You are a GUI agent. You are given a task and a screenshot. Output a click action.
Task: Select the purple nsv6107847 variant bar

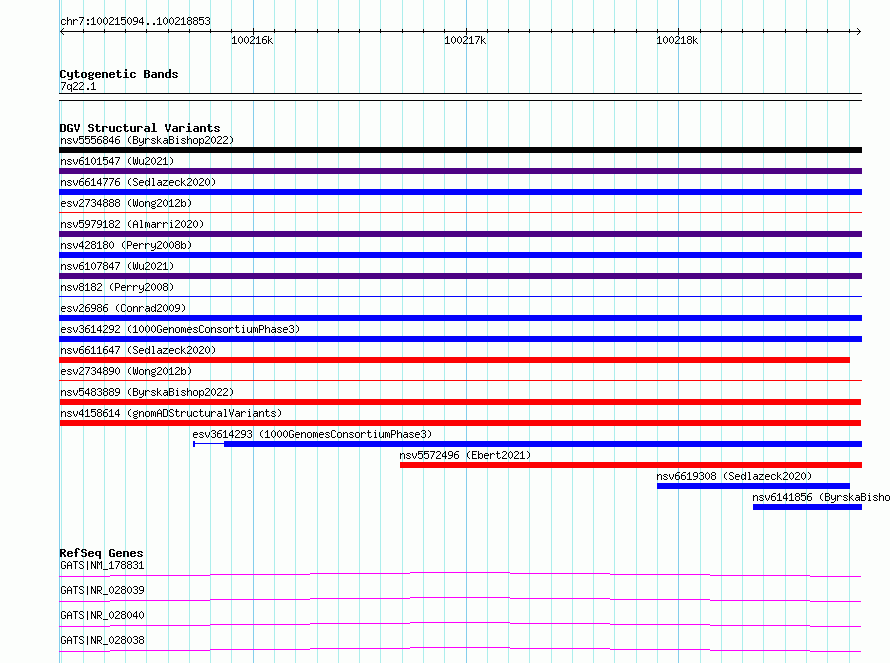coord(460,276)
